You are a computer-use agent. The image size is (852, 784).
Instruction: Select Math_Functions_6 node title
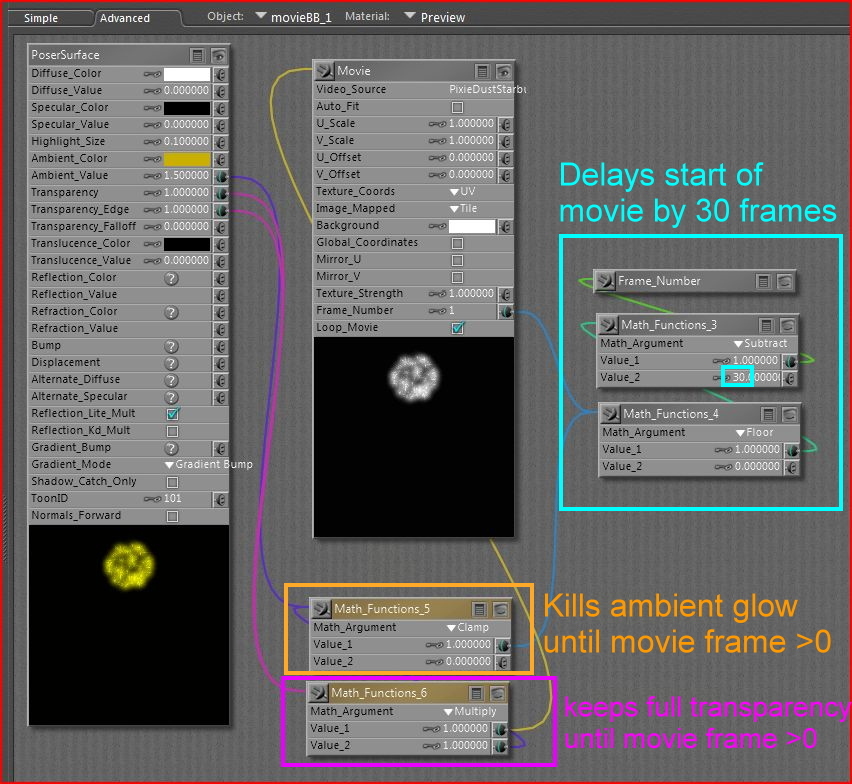[379, 693]
